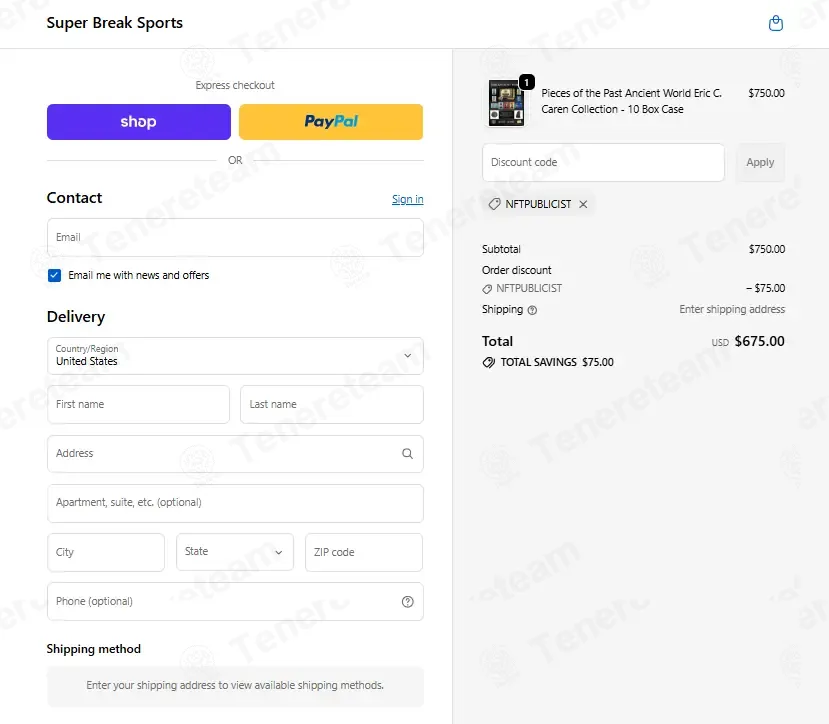Focus the First name field
The image size is (829, 724).
[x=139, y=405]
